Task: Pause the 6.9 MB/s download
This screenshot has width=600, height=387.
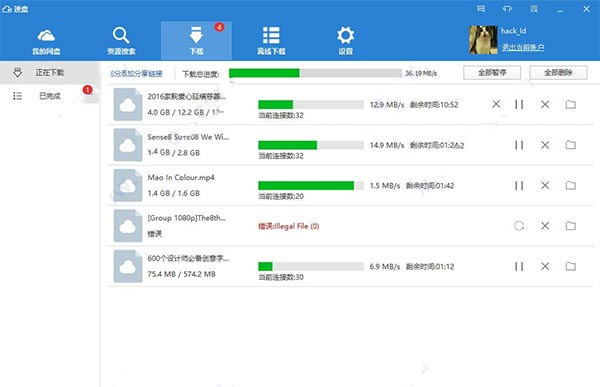Action: click(519, 266)
